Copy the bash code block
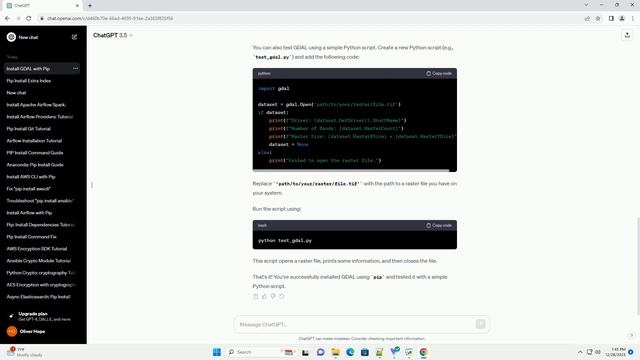640x360 pixels. pyautogui.click(x=439, y=225)
